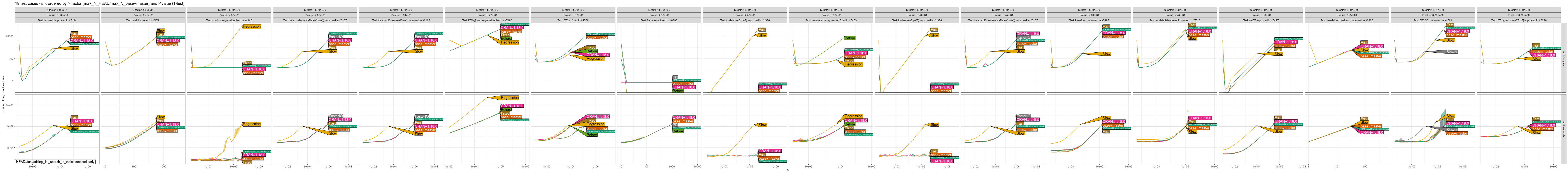Click Regression label in bottom DT[by] max panel

509,98
